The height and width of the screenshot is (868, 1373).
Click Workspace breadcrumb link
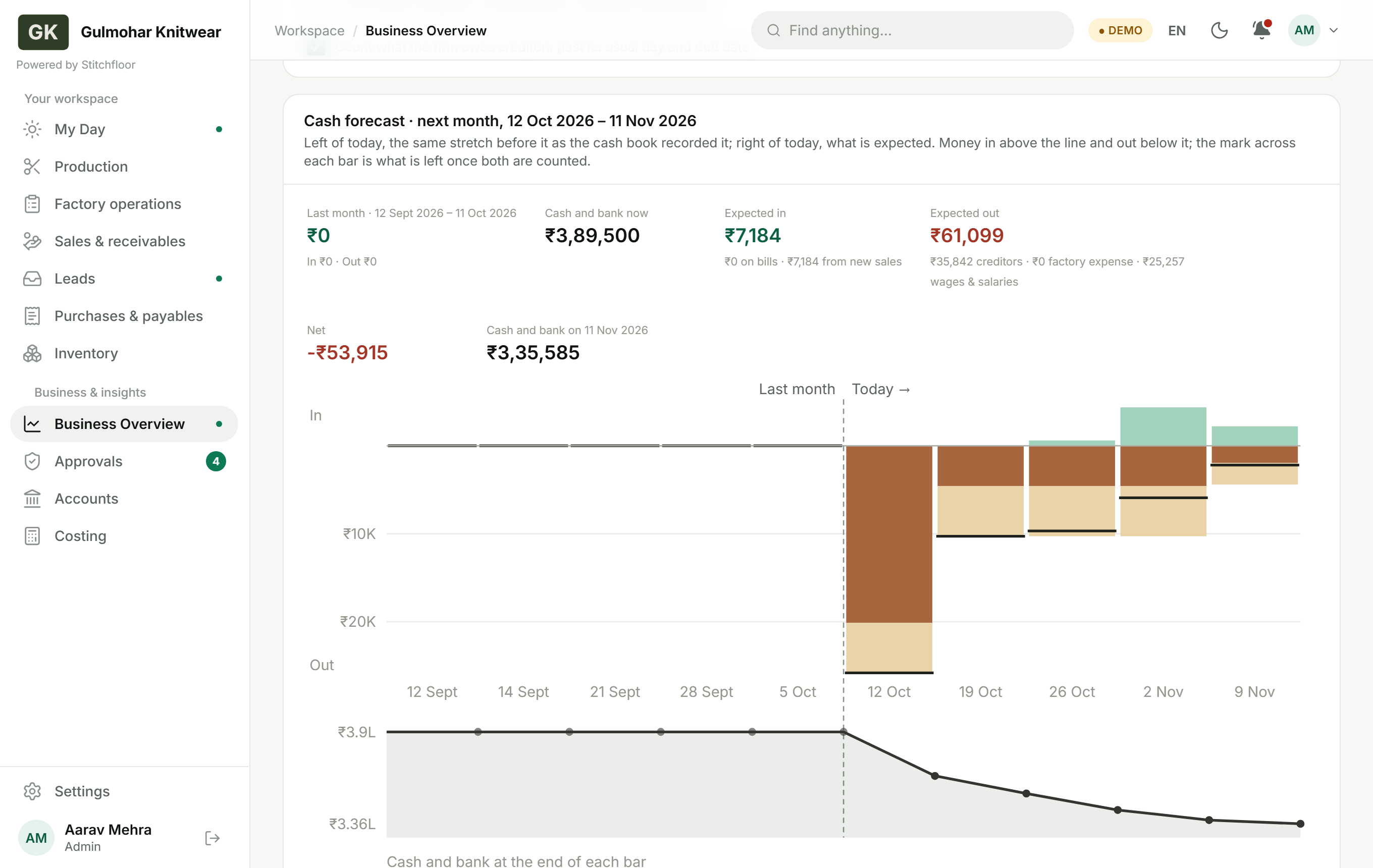[x=309, y=31]
